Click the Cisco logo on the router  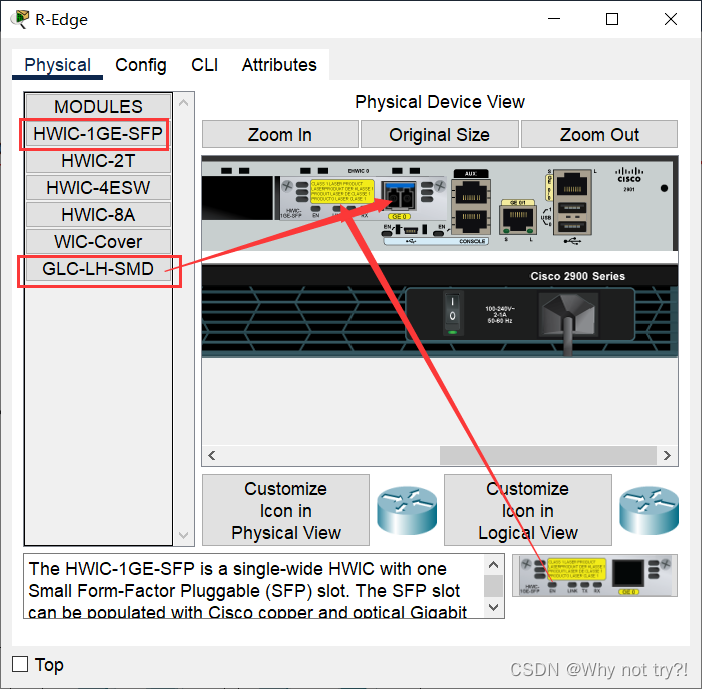point(629,175)
